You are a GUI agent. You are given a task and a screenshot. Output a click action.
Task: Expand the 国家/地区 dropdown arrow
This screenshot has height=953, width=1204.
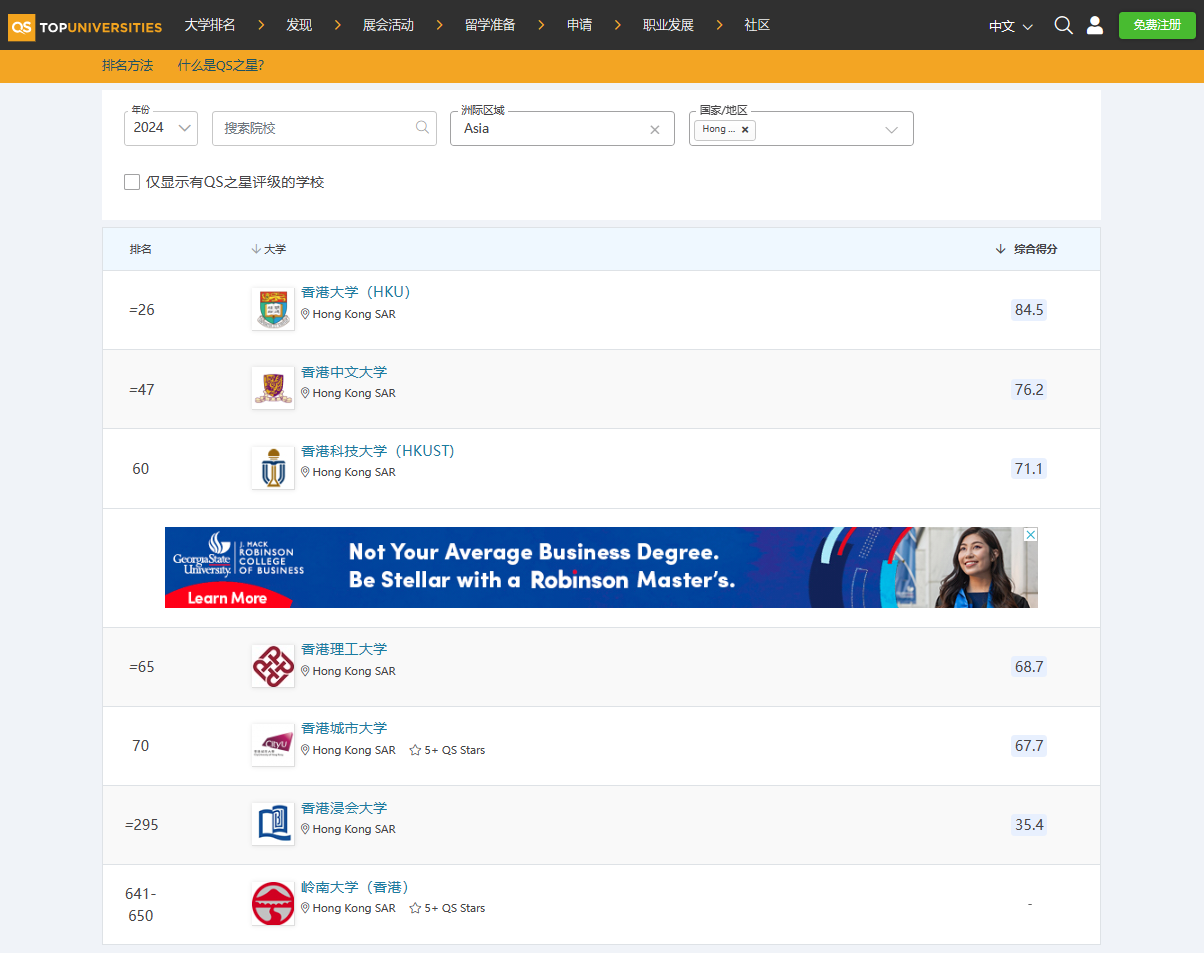click(892, 129)
